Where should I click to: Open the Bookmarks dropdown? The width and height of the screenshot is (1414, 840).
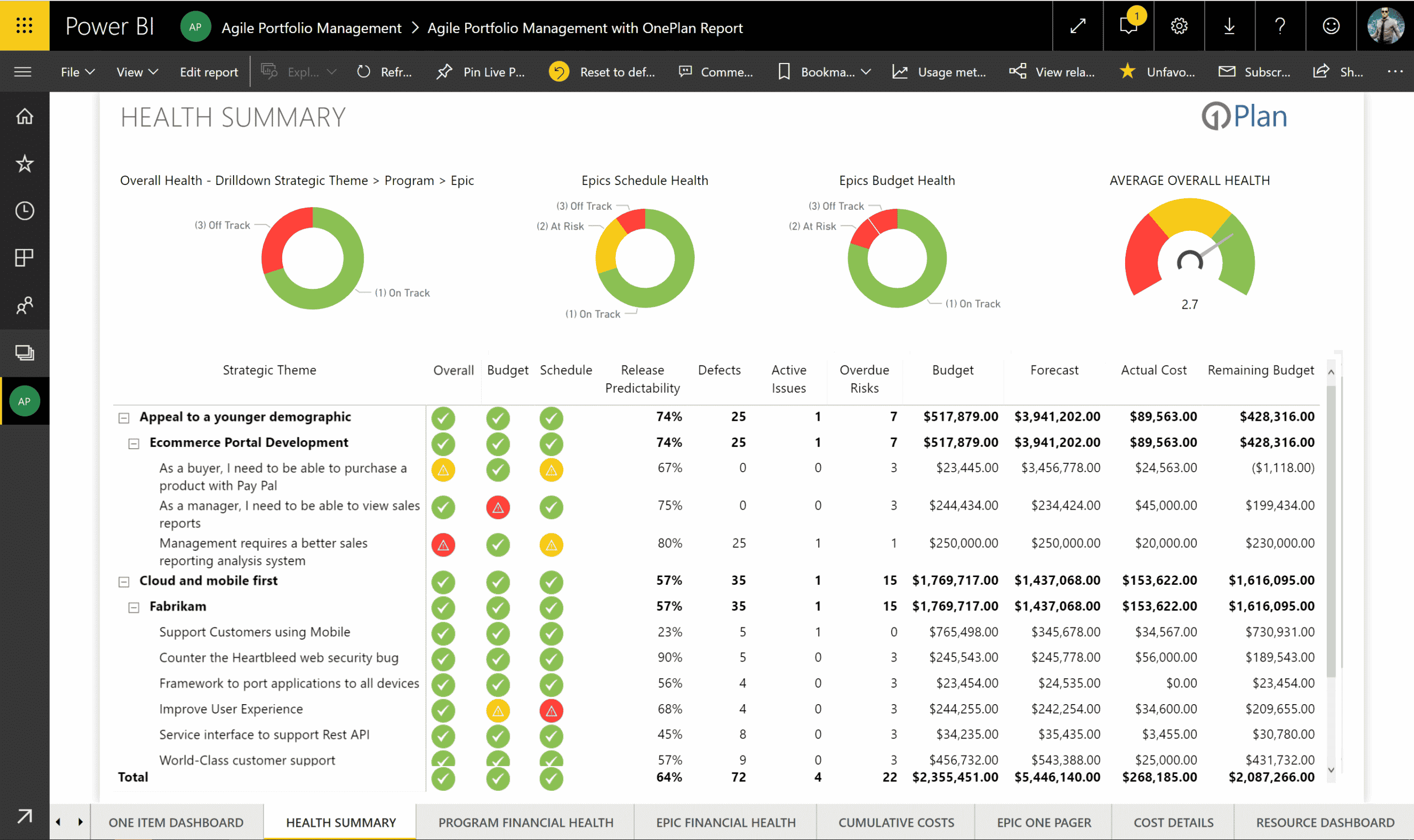pyautogui.click(x=824, y=72)
